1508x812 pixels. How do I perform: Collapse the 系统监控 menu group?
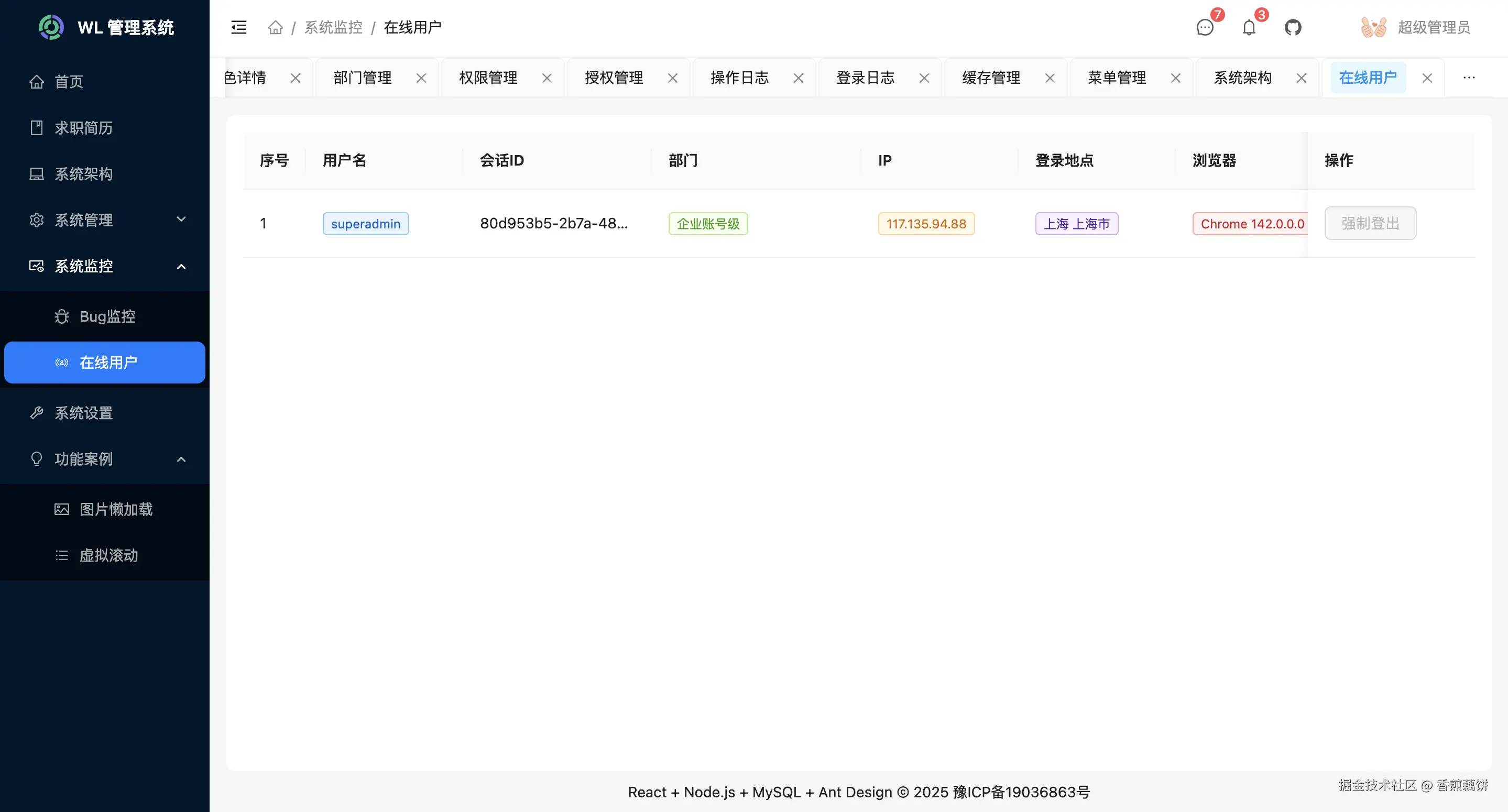[83, 266]
